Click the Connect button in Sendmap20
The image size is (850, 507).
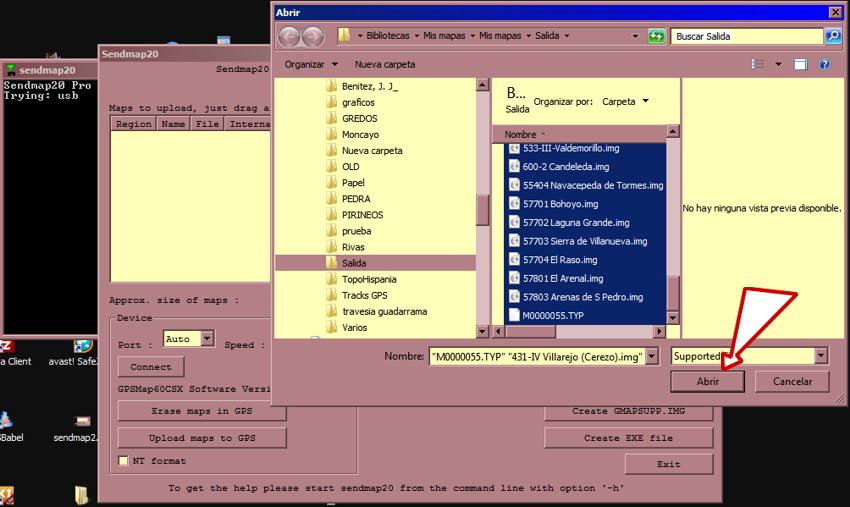(151, 367)
